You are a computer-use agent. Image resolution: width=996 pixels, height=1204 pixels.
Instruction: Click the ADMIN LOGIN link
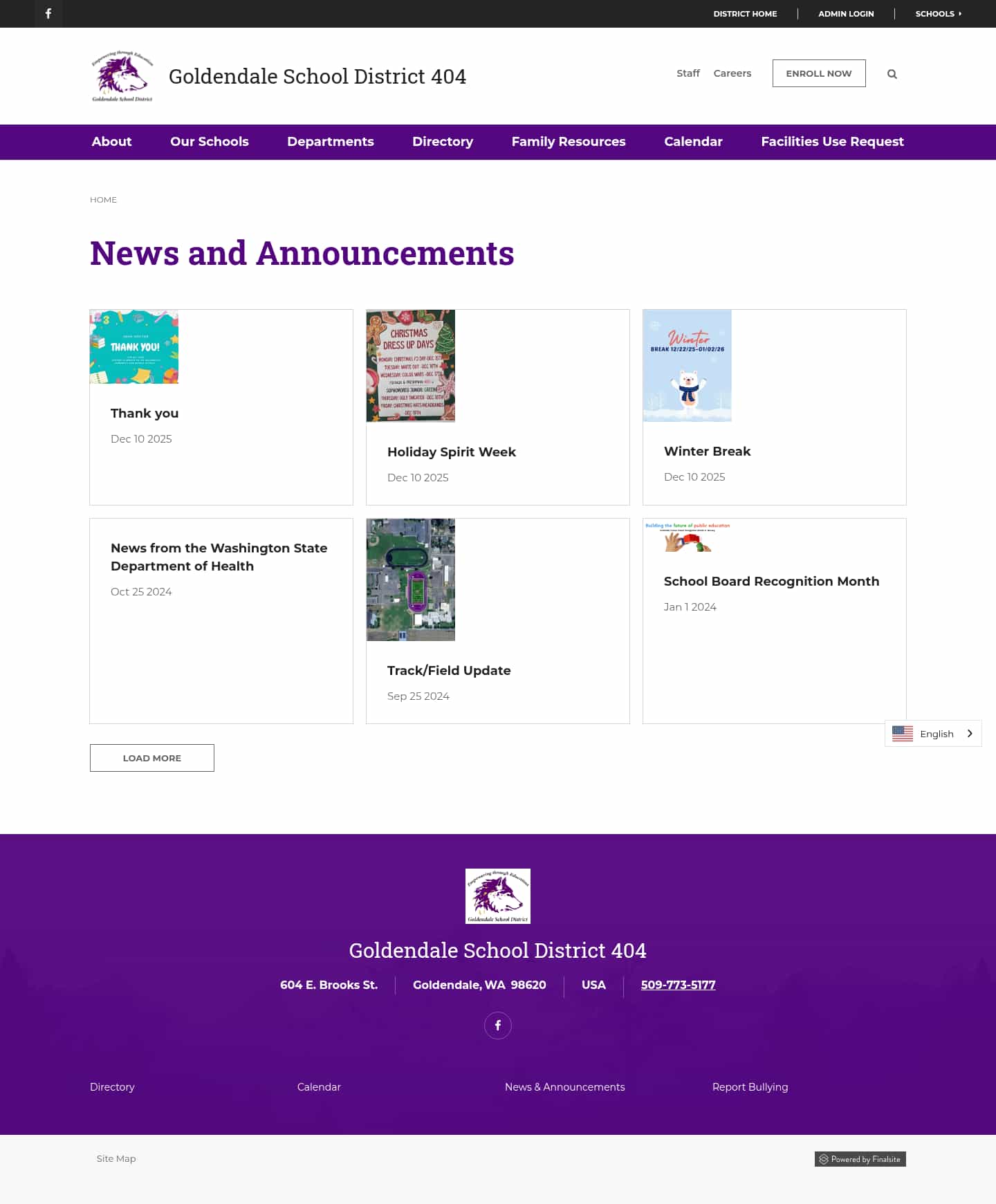pos(846,14)
